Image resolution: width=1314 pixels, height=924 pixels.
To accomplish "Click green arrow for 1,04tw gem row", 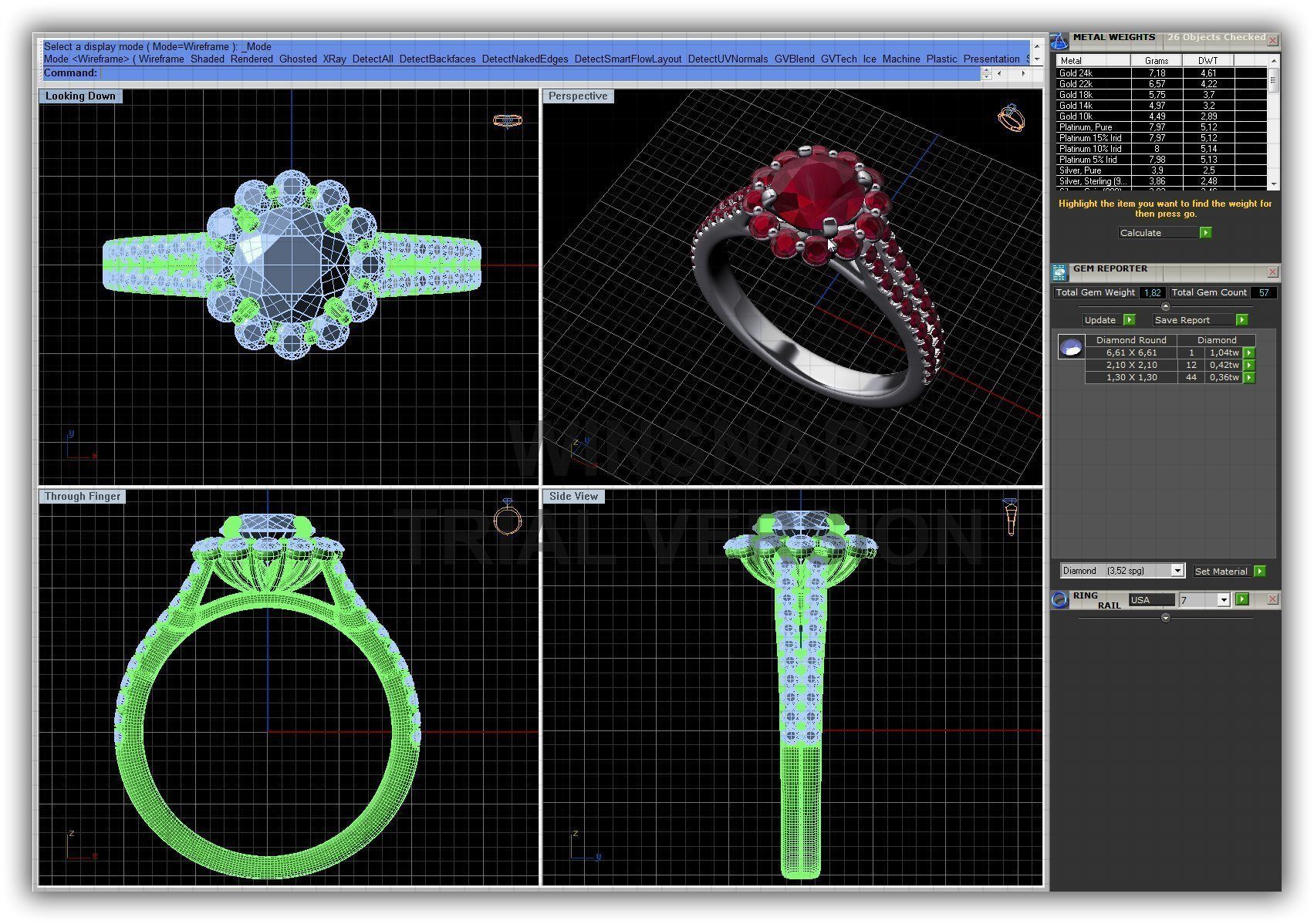I will [1249, 352].
